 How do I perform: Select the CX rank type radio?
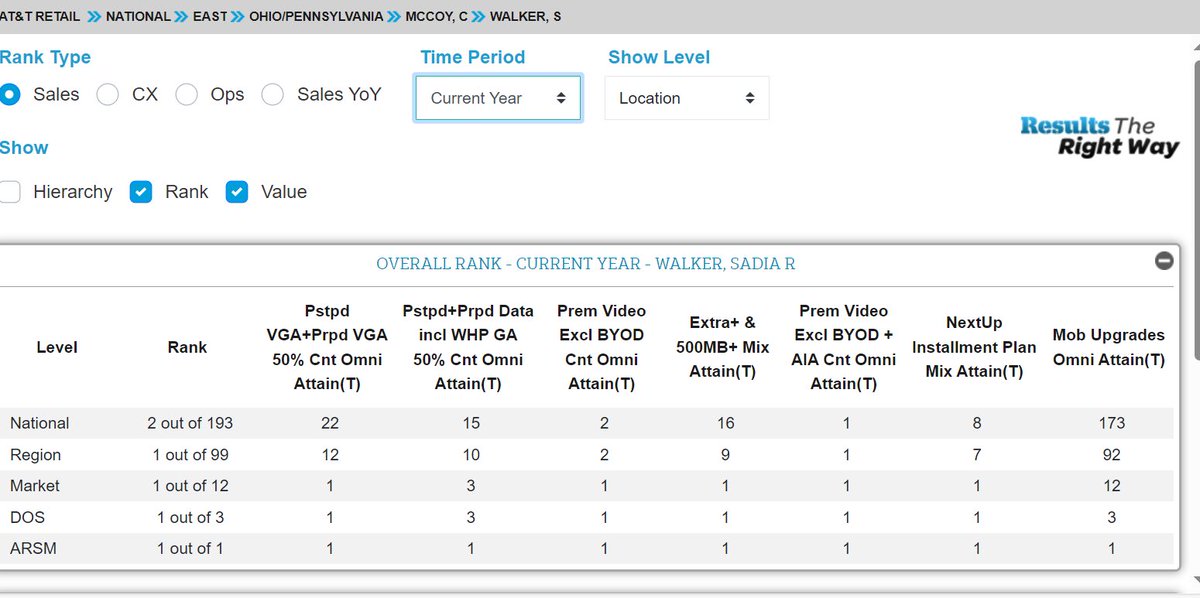pyautogui.click(x=107, y=95)
